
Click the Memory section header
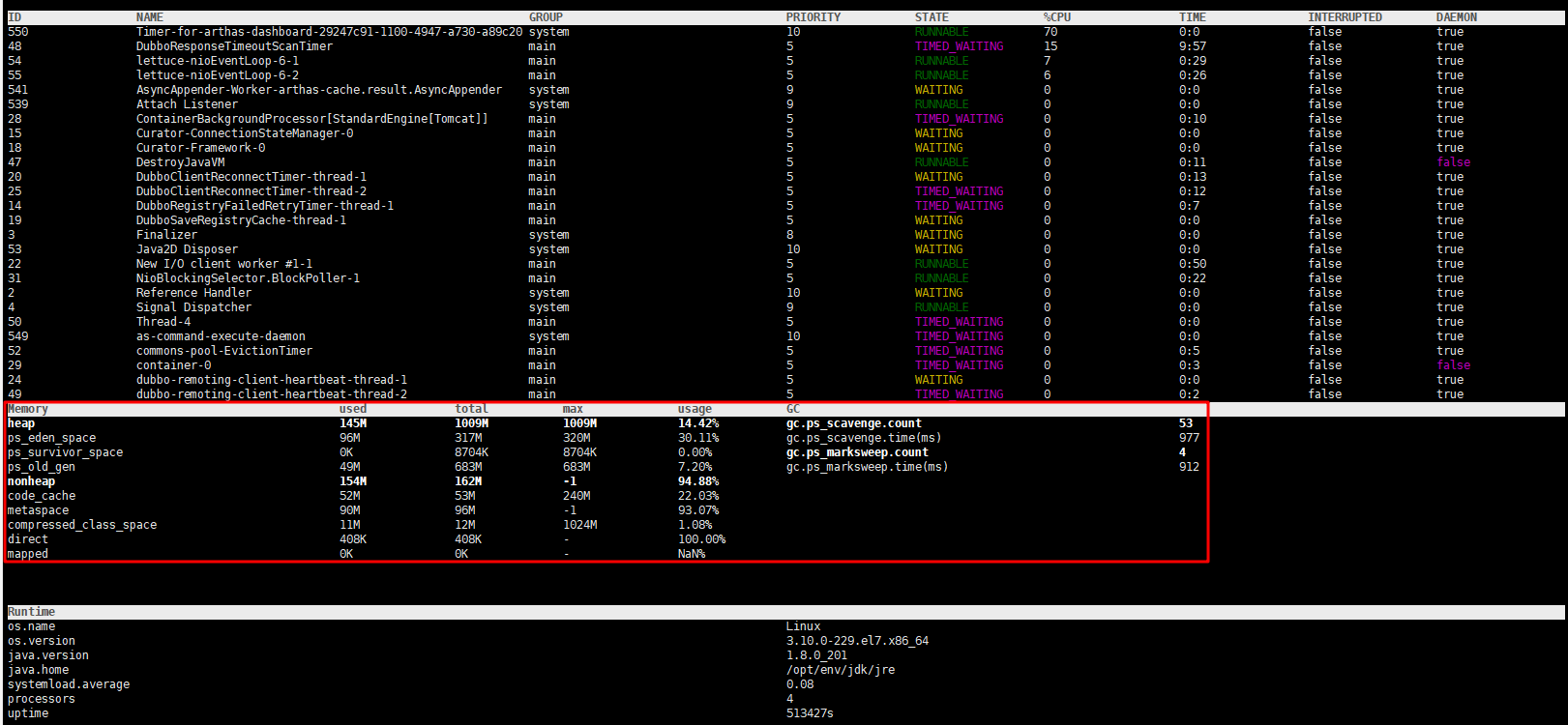(x=28, y=409)
